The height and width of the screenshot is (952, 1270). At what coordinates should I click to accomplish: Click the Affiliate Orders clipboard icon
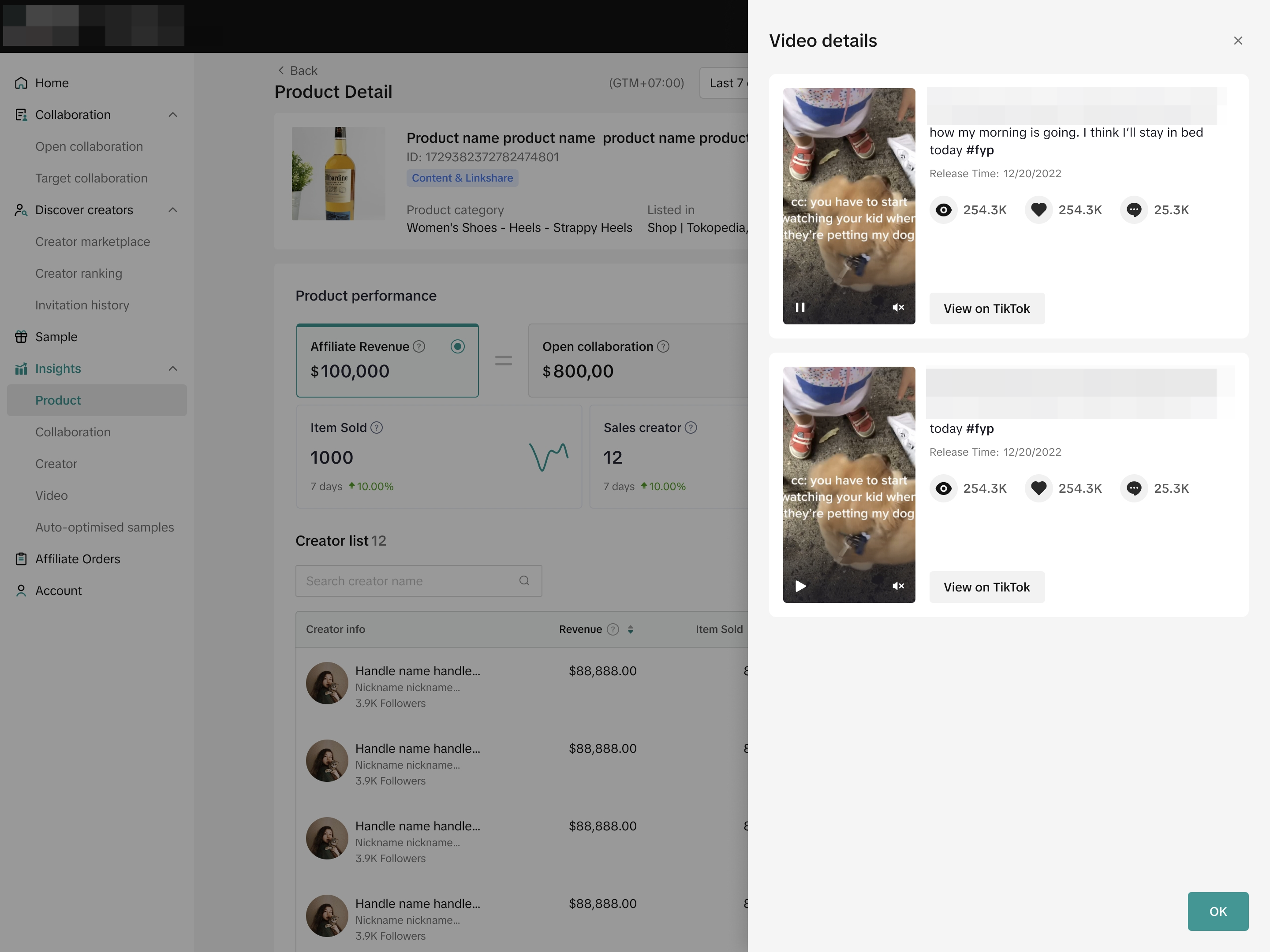(x=21, y=559)
